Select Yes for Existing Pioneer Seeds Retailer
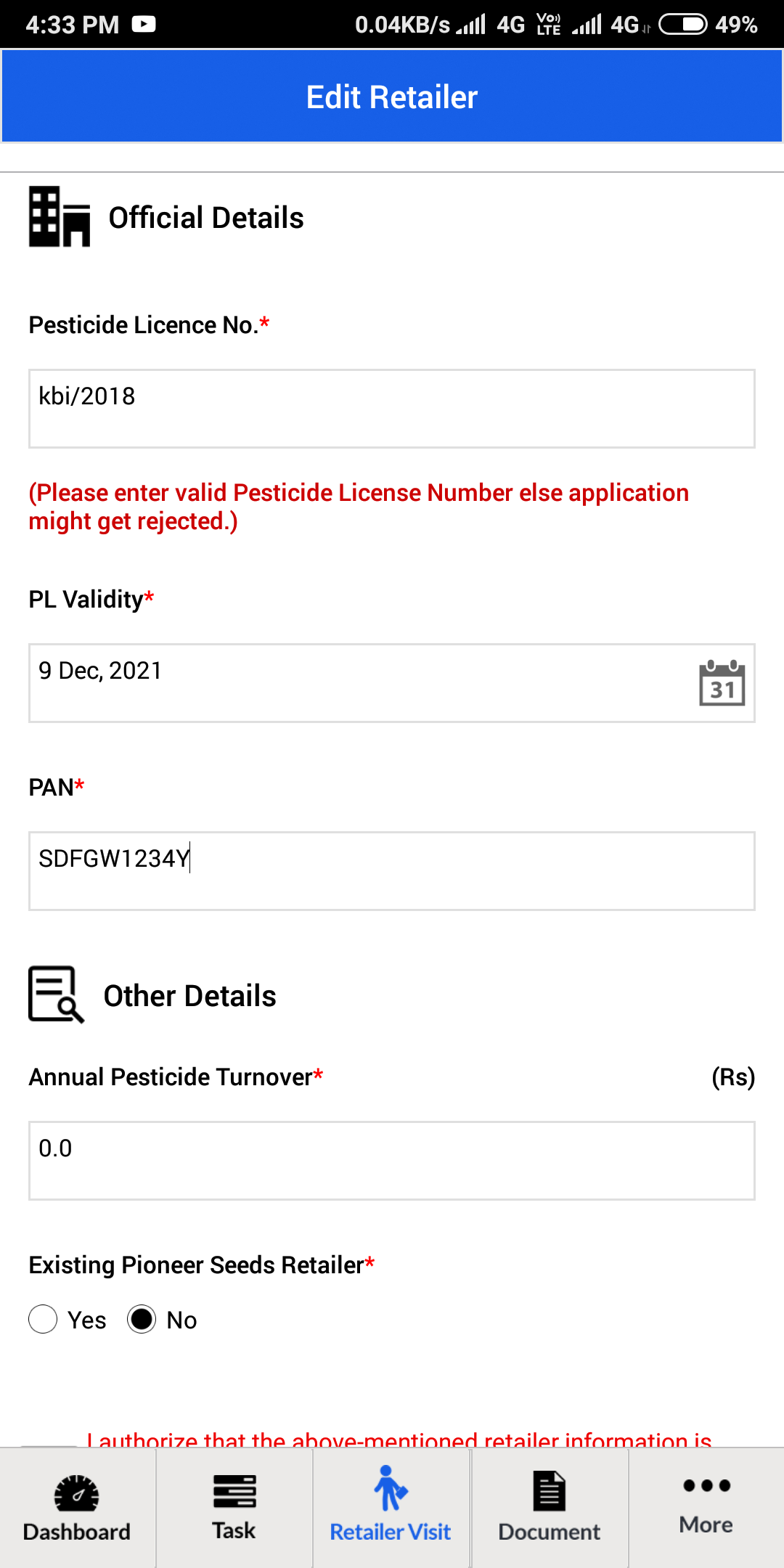784x1568 pixels. (43, 1319)
